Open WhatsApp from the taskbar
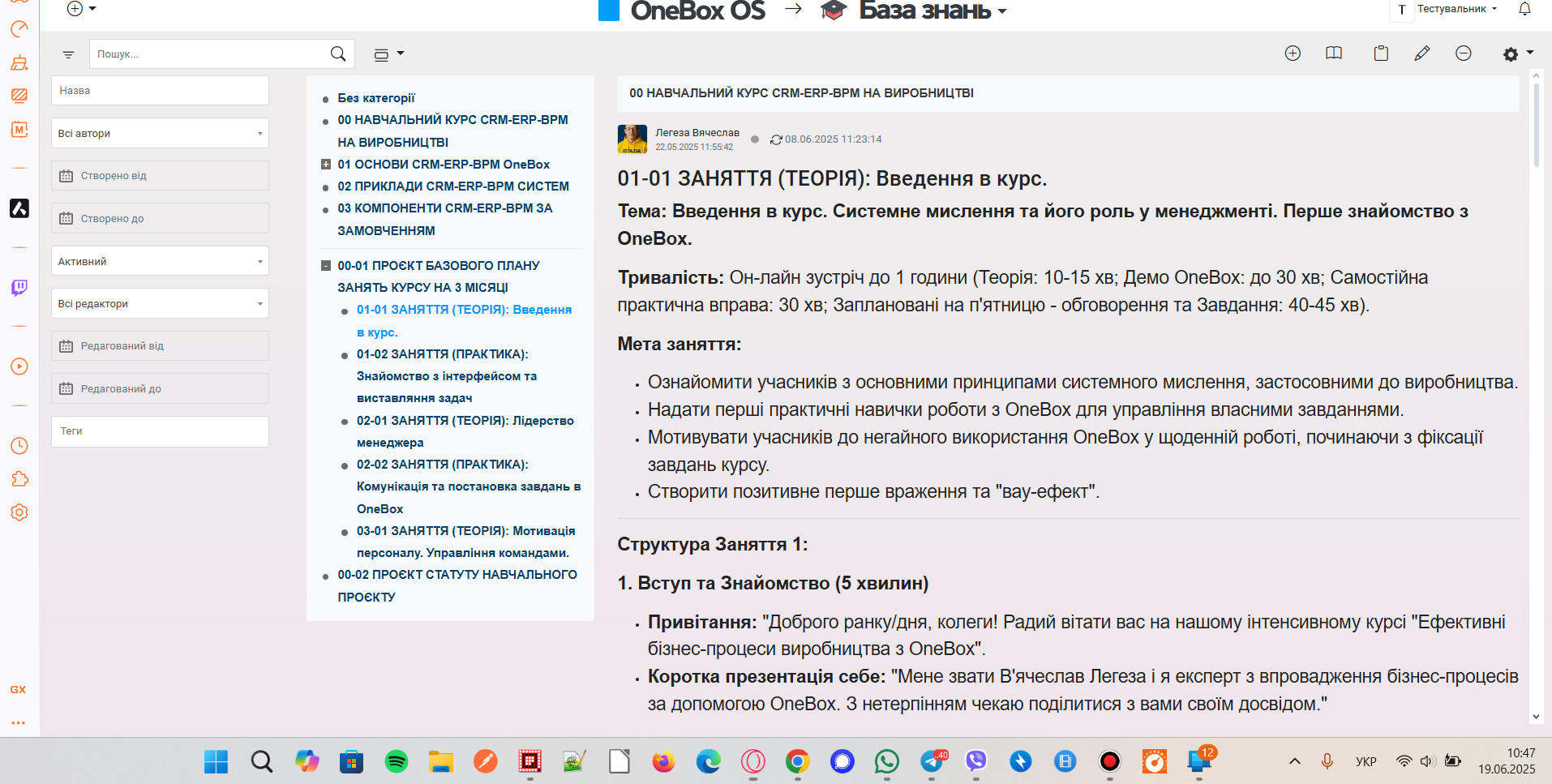The height and width of the screenshot is (784, 1552). [887, 761]
